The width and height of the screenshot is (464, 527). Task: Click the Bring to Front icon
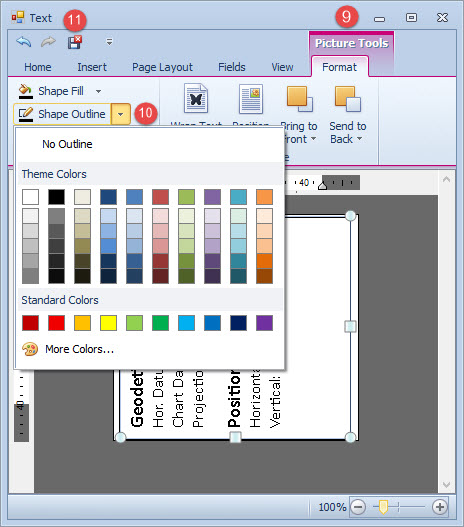[299, 99]
